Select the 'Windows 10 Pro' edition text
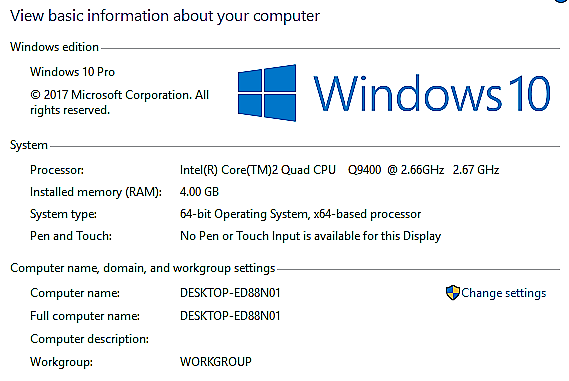Viewport: 569px width, 381px height. tap(72, 72)
